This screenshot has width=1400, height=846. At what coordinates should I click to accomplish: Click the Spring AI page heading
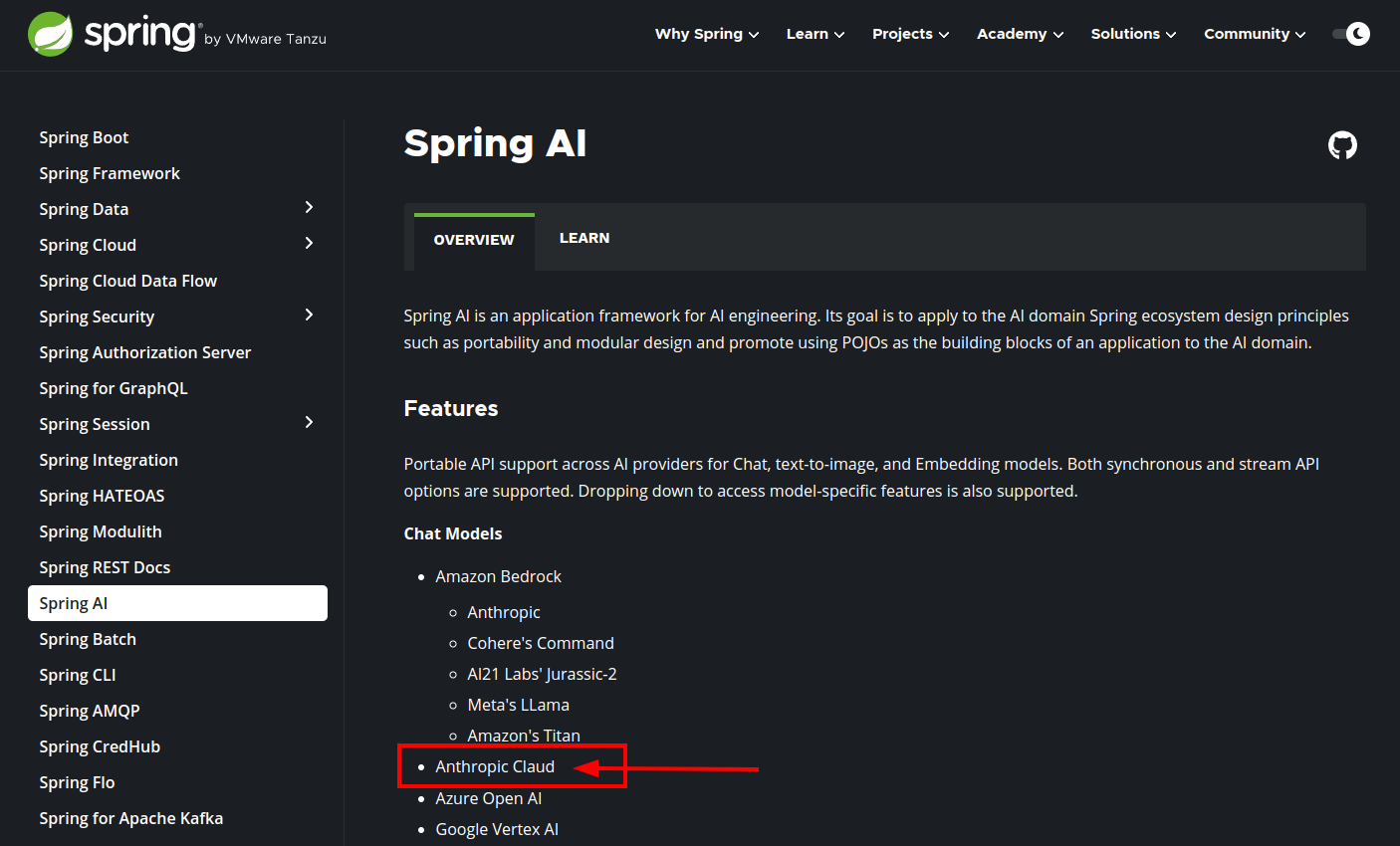tap(495, 143)
